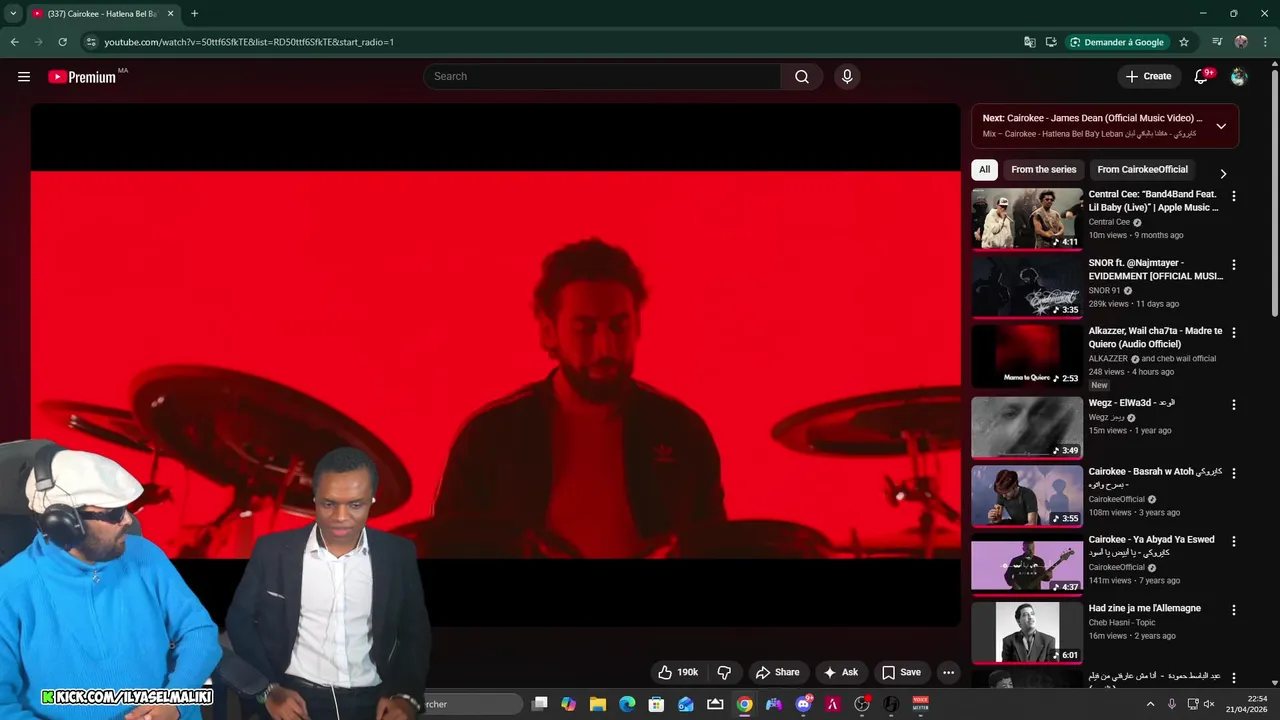The image size is (1280, 720).
Task: Open YouTube account avatar menu
Action: (1239, 77)
